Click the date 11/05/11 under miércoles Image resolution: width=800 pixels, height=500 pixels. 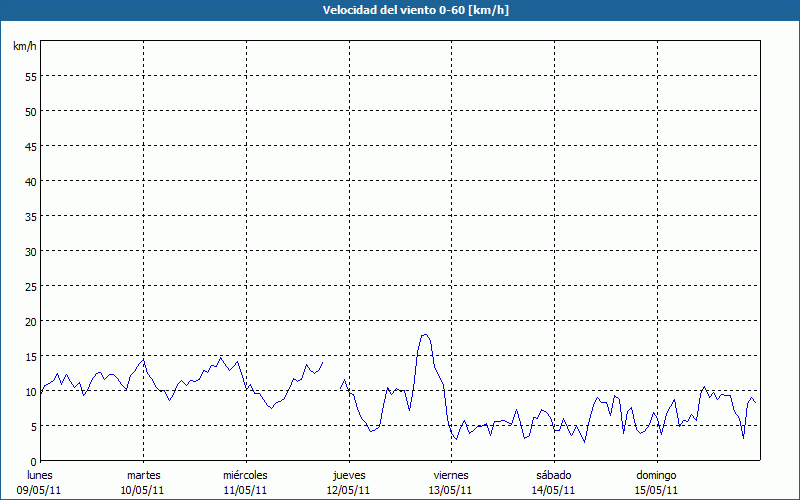[245, 490]
